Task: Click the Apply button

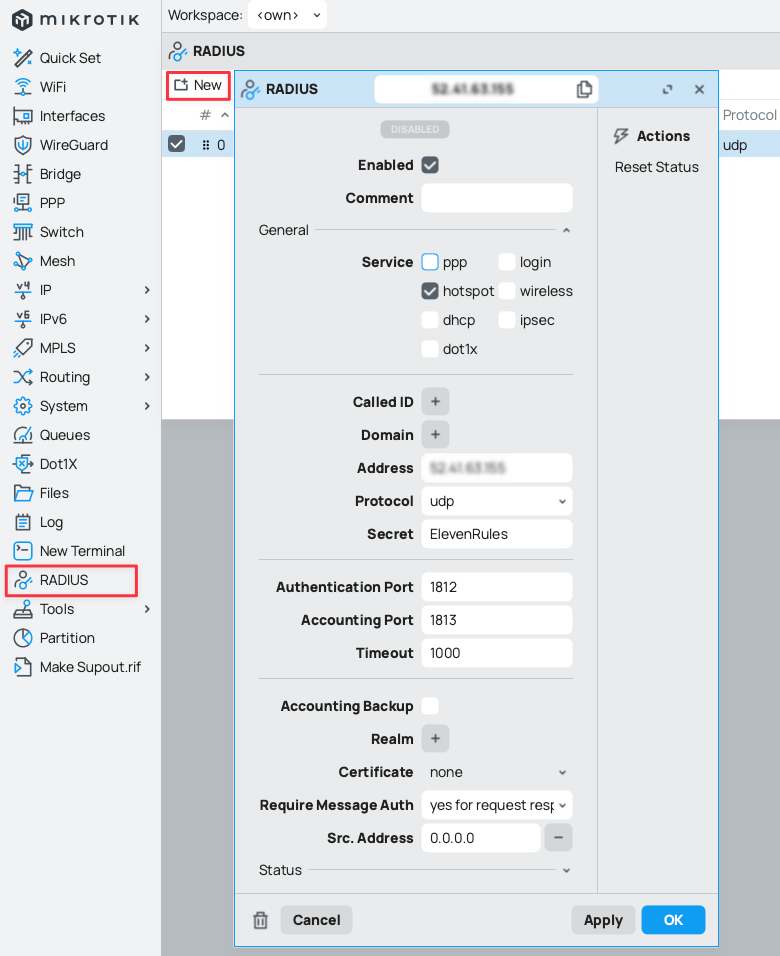Action: click(603, 920)
